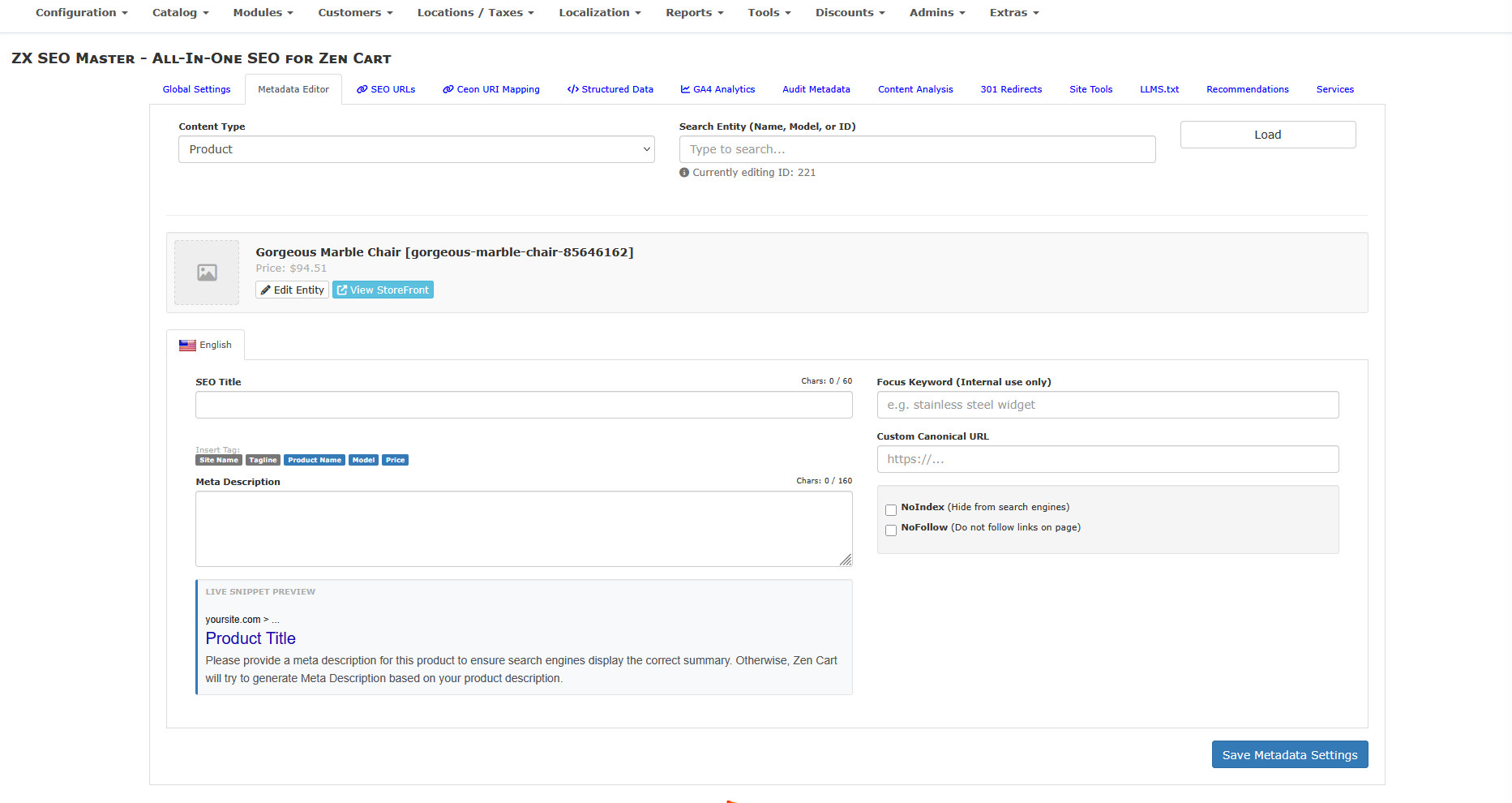This screenshot has height=803, width=1512.
Task: Expand the Admins menu
Action: [x=936, y=13]
